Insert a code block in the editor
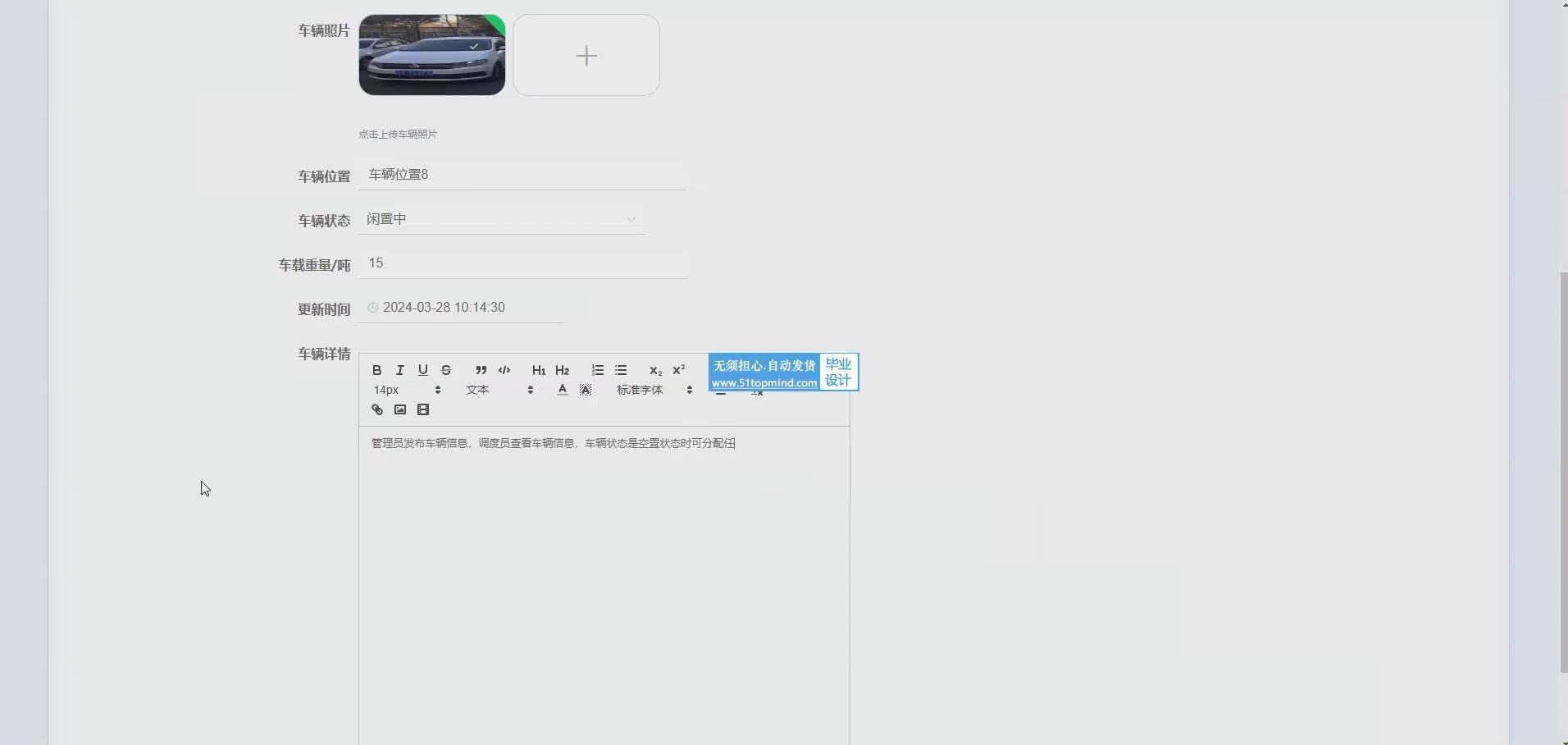The image size is (1568, 745). 504,370
